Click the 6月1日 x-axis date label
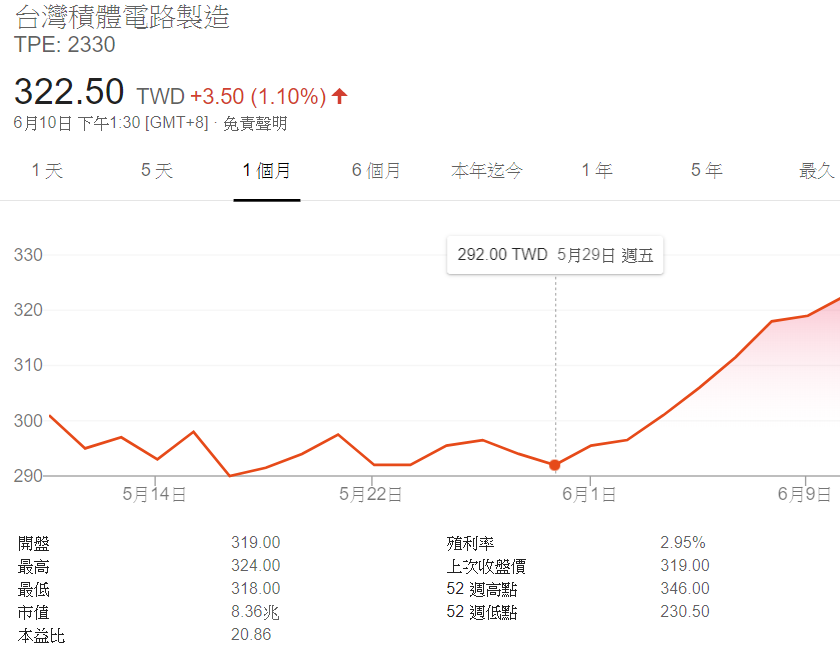 point(589,494)
